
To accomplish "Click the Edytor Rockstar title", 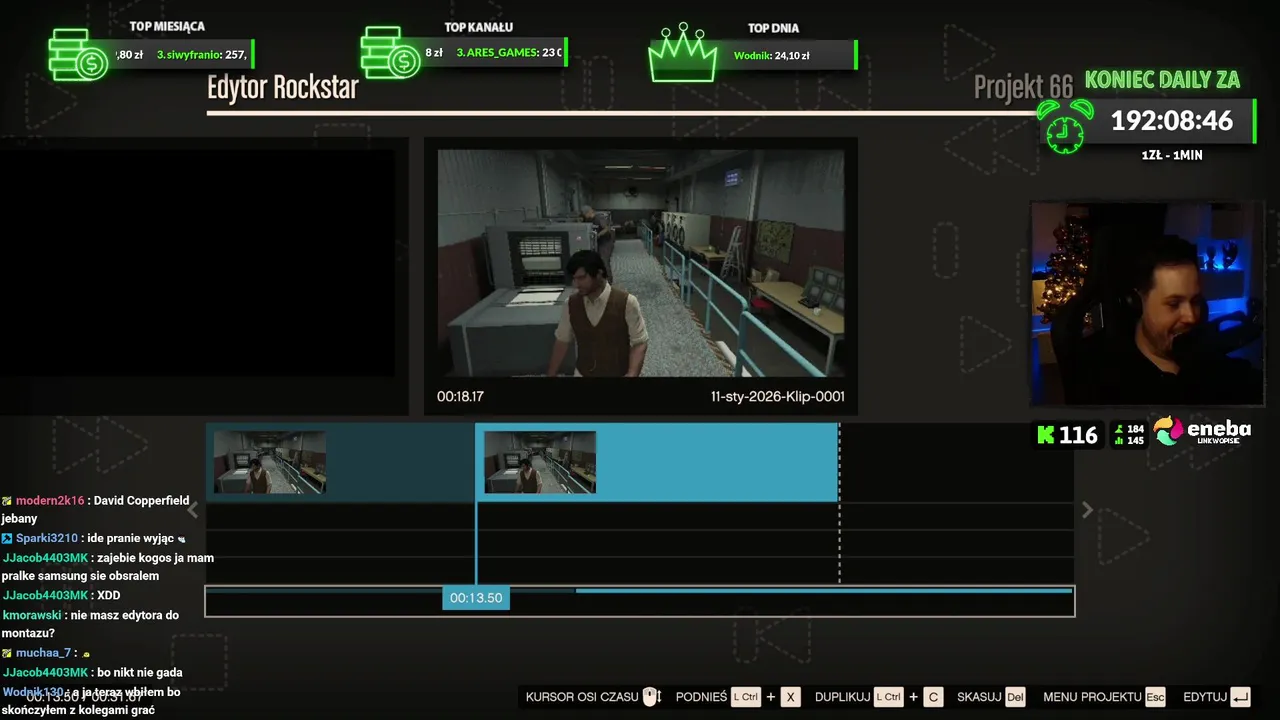I will 283,88.
